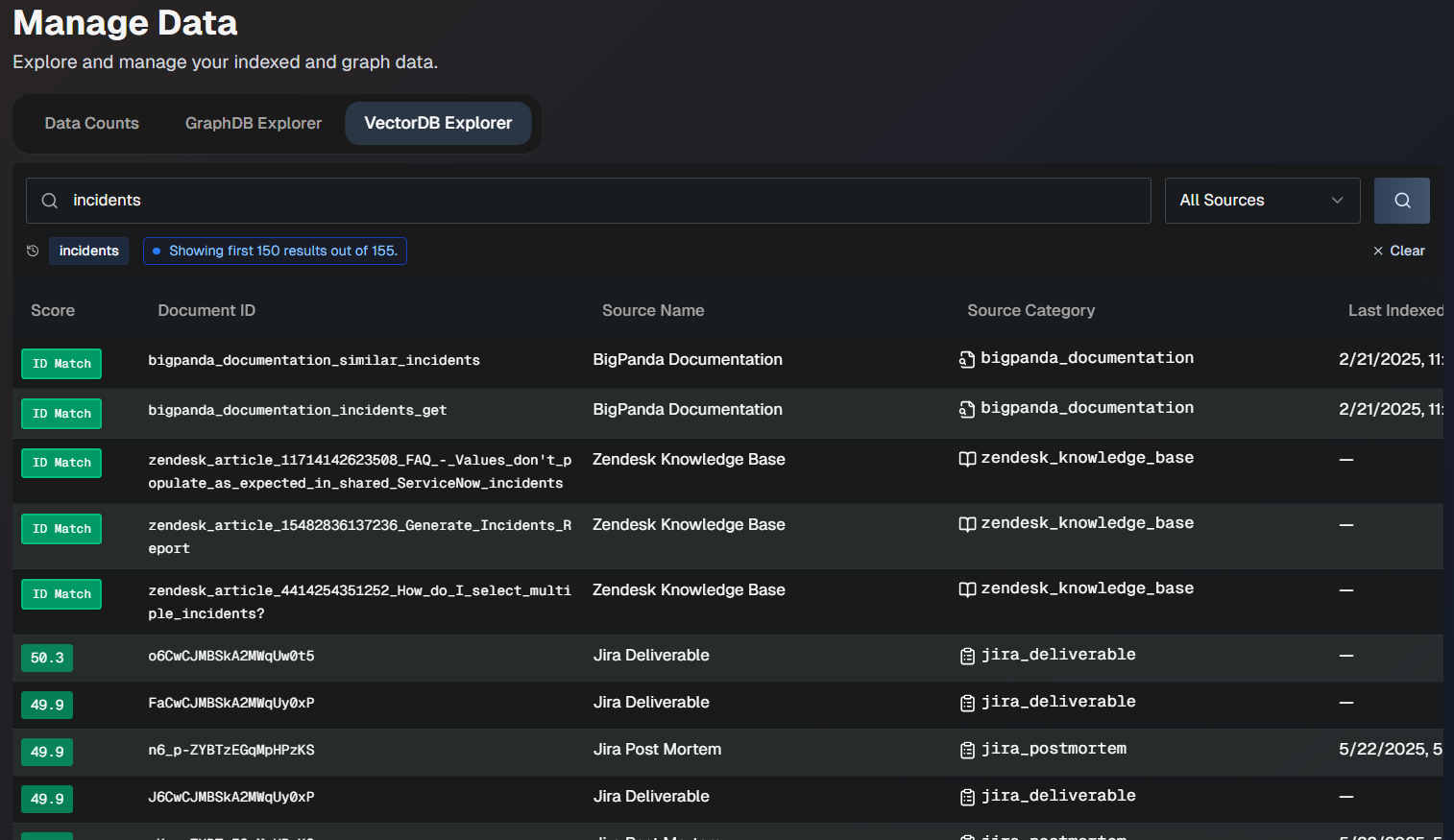This screenshot has width=1454, height=840.
Task: Switch to the Data Counts tab
Action: (92, 123)
